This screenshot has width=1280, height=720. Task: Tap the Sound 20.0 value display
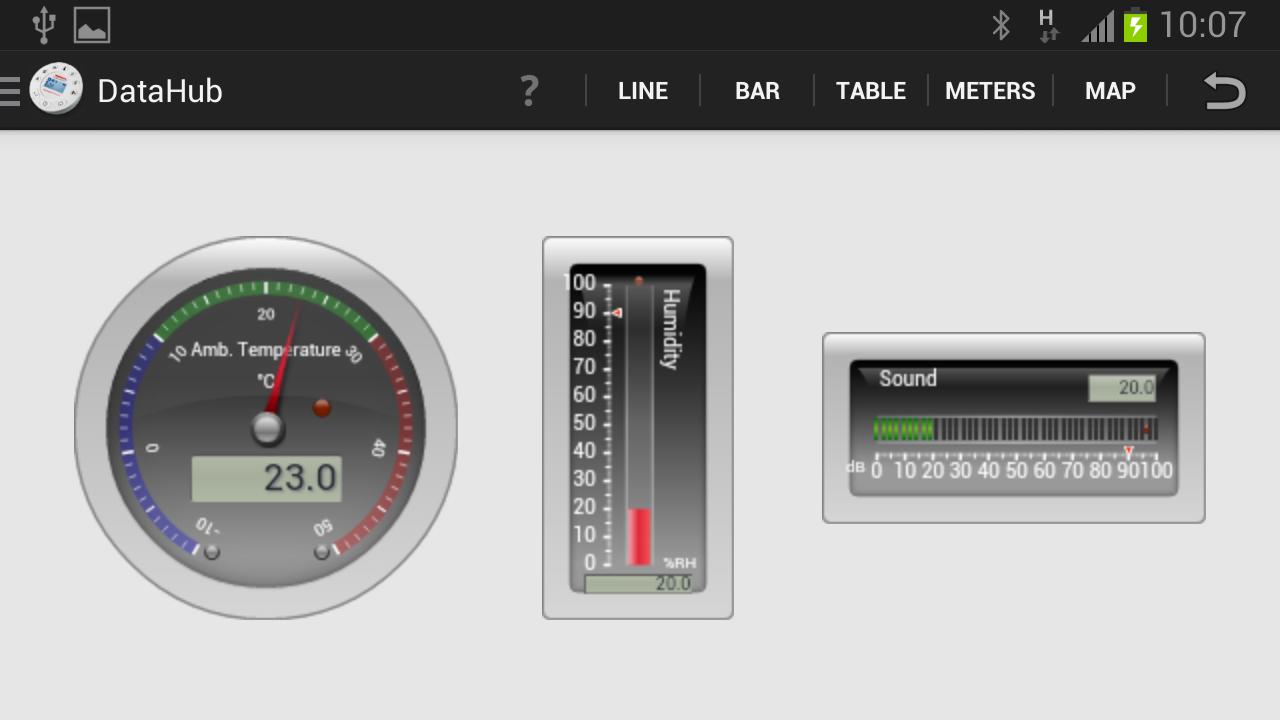[1122, 388]
